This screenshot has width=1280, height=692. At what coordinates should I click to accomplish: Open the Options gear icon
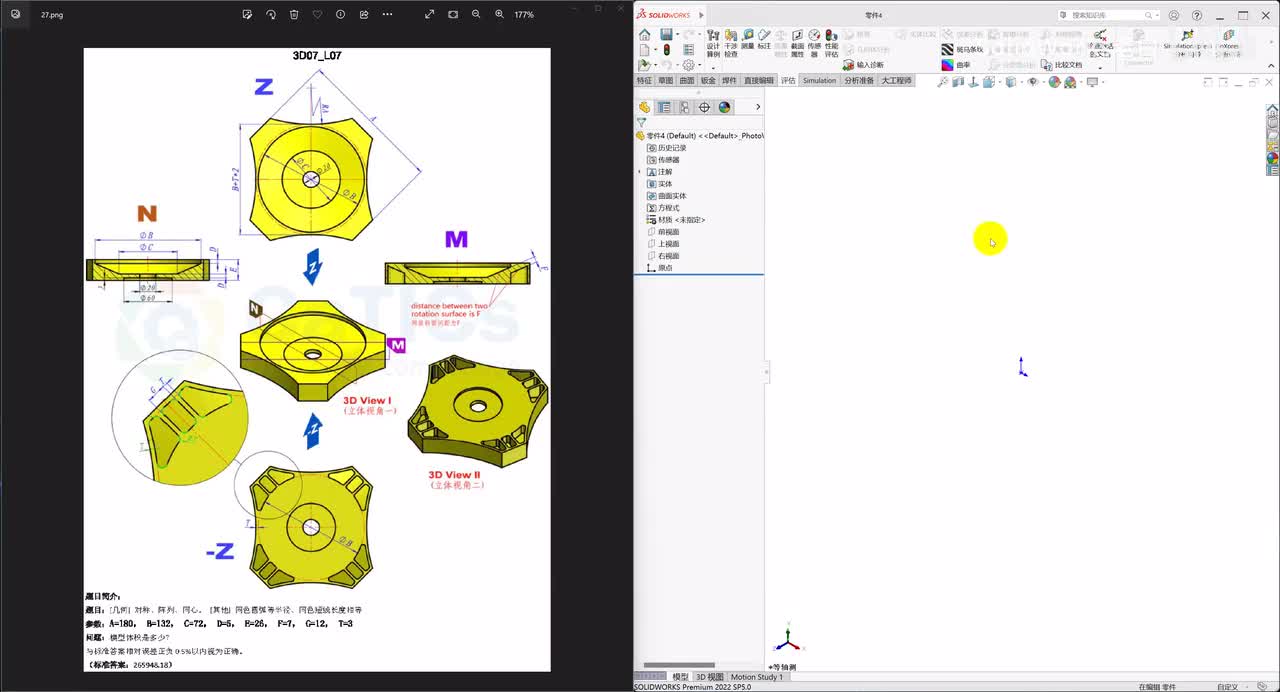(688, 65)
